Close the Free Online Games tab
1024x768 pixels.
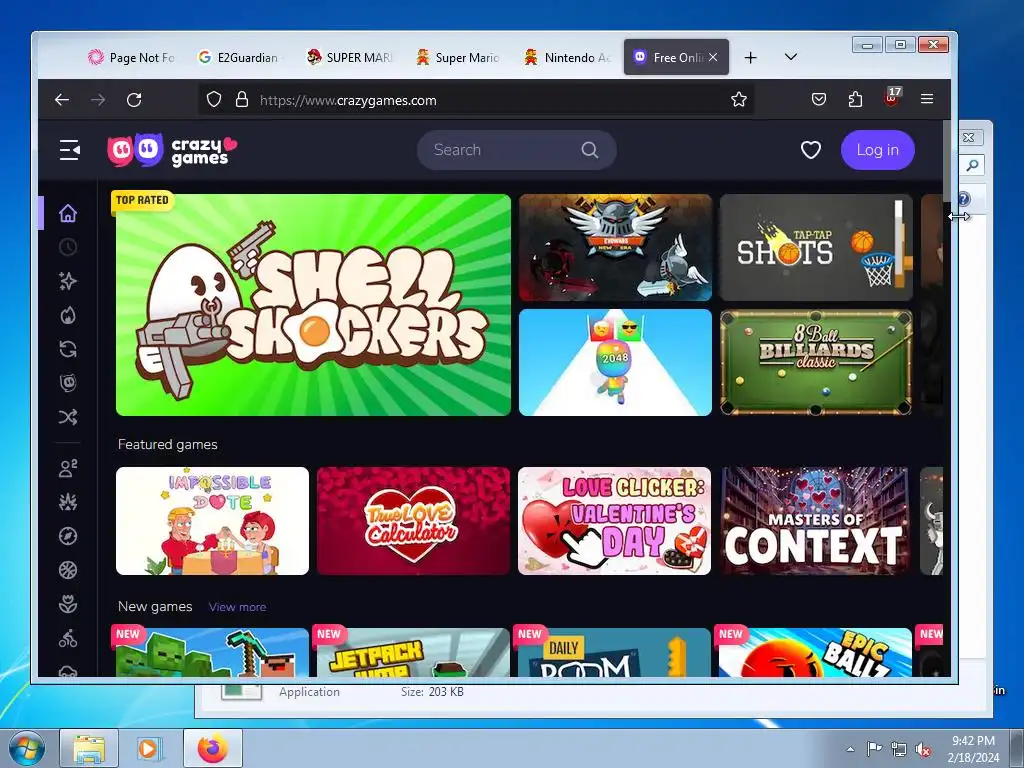(x=713, y=57)
